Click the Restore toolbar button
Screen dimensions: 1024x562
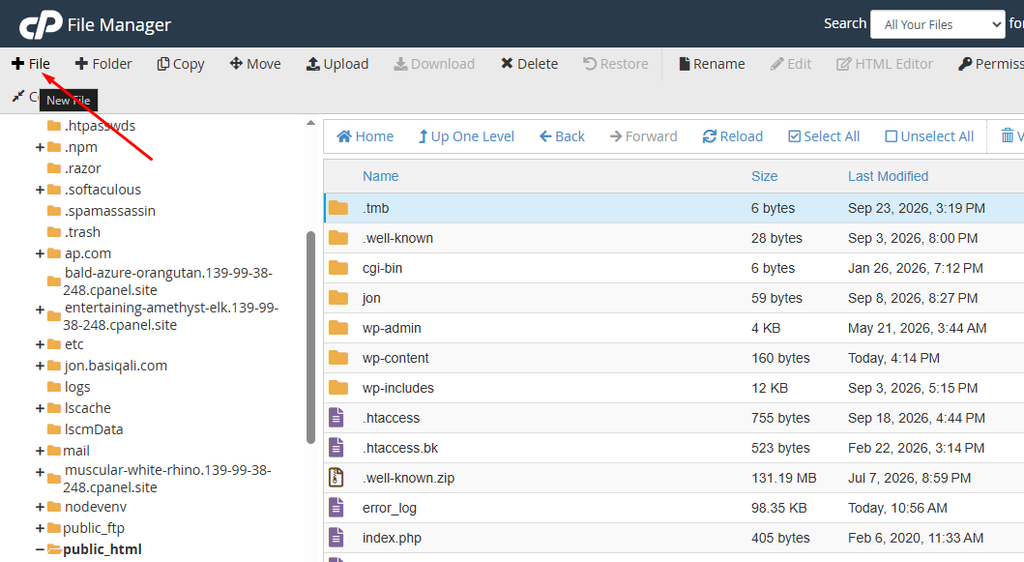pos(616,64)
